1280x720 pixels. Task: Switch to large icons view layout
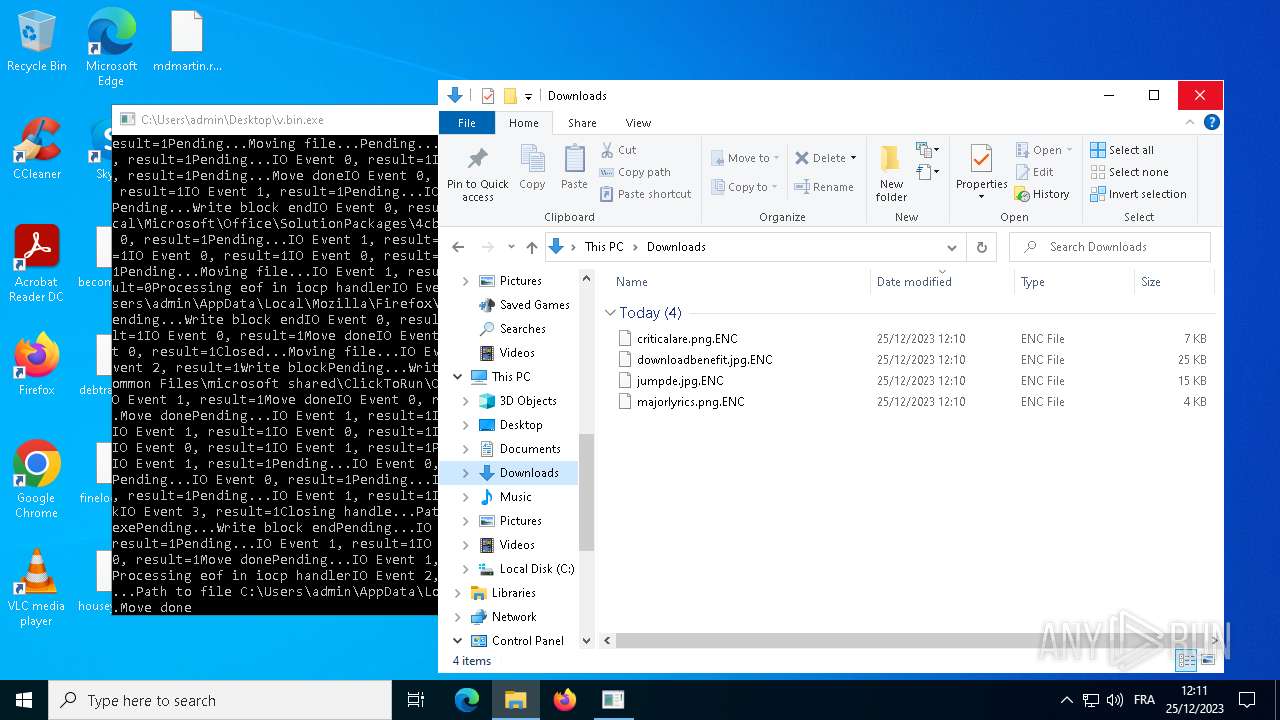pos(1208,660)
